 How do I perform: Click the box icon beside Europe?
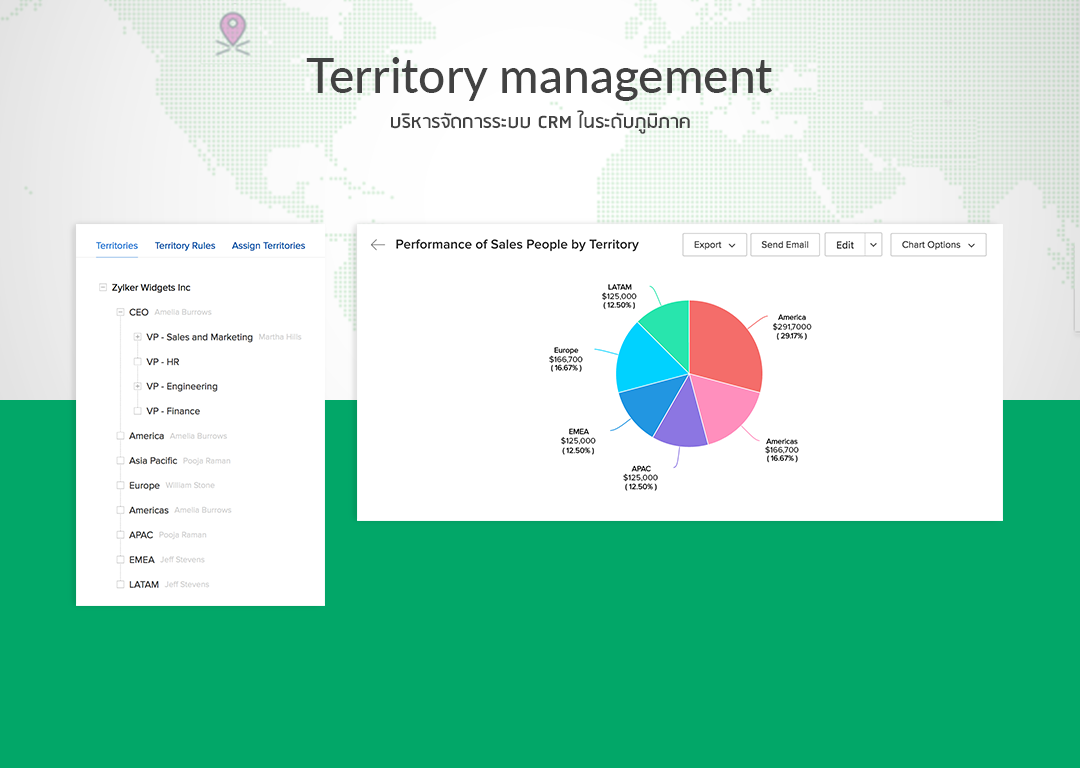pos(120,486)
